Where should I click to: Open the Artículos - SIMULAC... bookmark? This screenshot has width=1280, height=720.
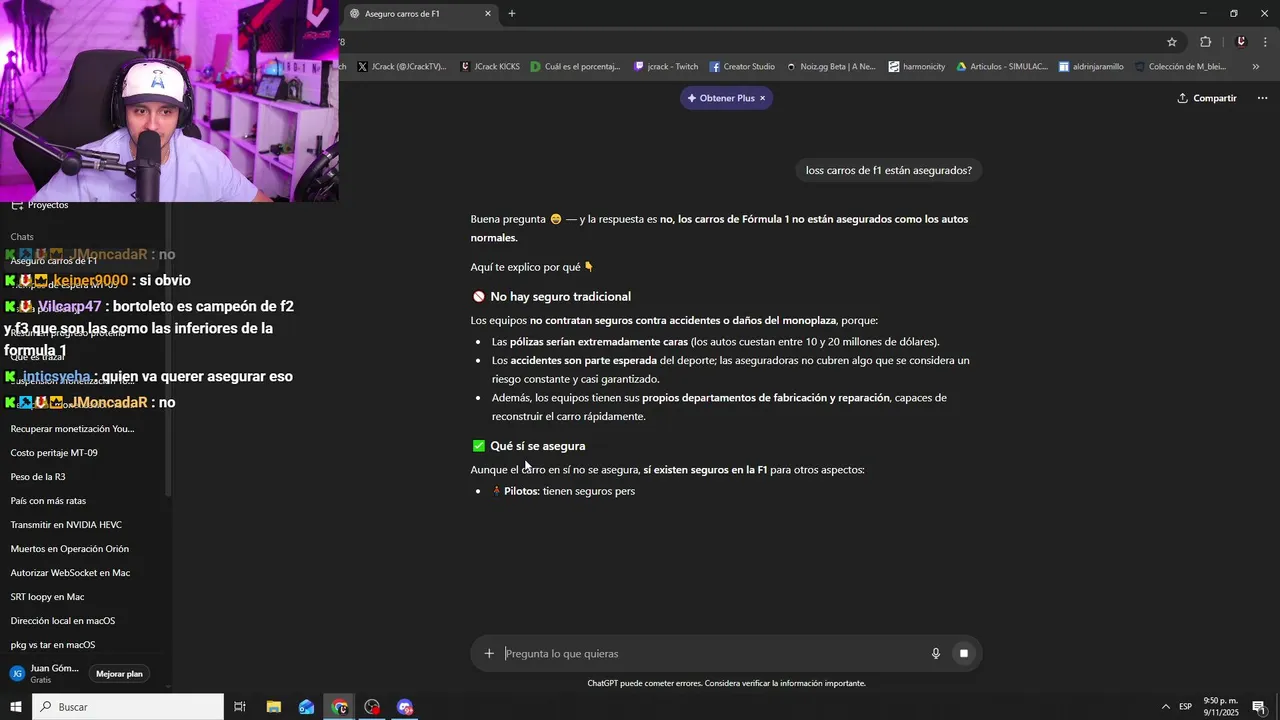pyautogui.click(x=1002, y=67)
